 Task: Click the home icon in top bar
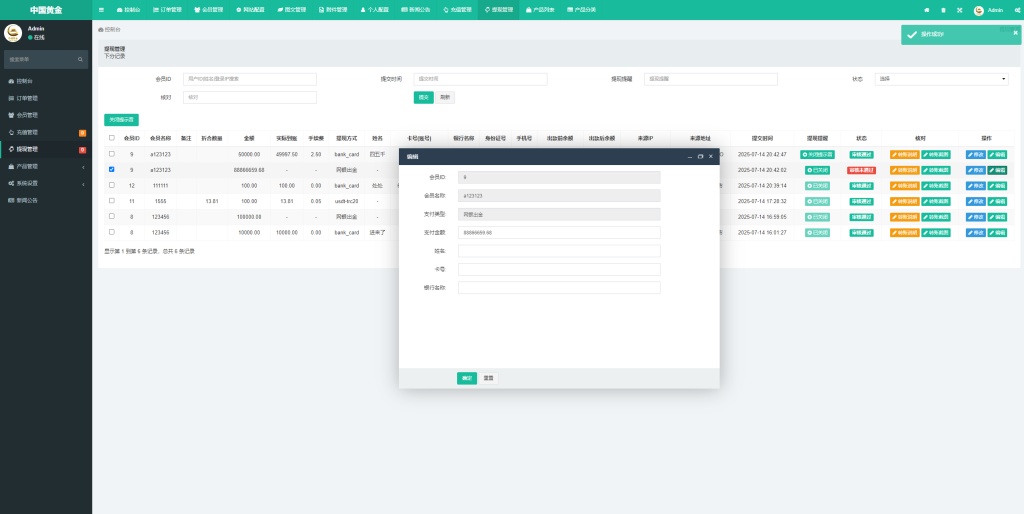tap(926, 10)
